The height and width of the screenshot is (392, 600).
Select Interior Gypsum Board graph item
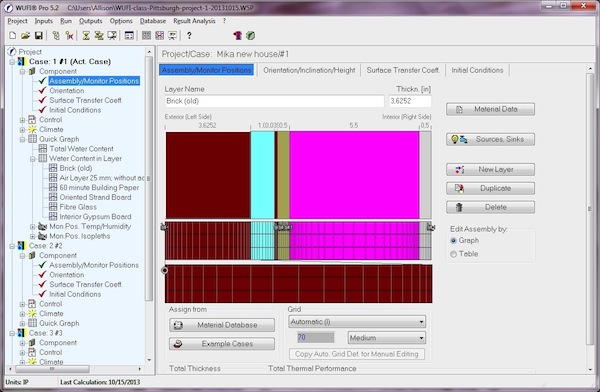click(x=95, y=216)
